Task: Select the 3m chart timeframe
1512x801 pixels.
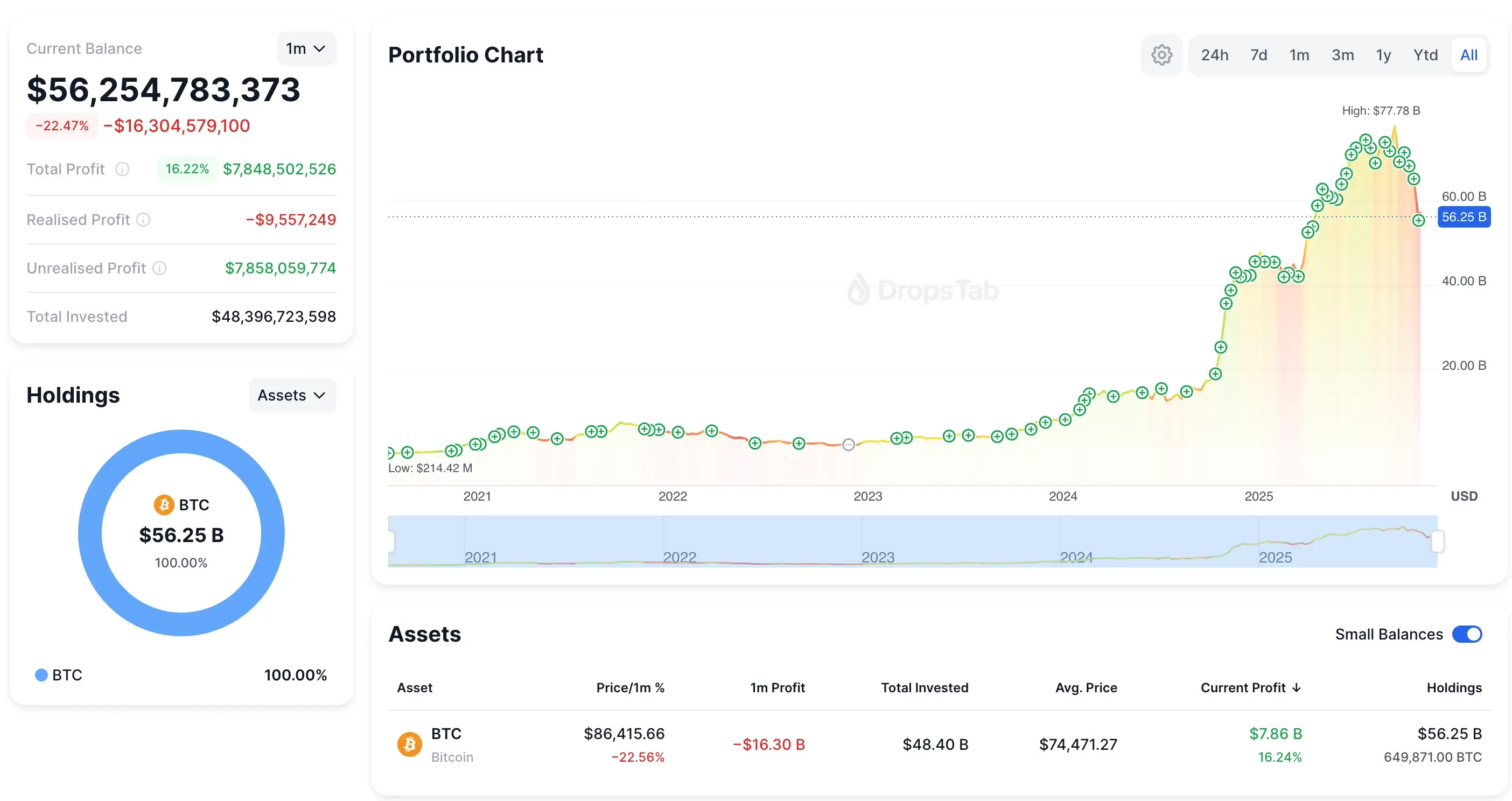Action: coord(1342,54)
